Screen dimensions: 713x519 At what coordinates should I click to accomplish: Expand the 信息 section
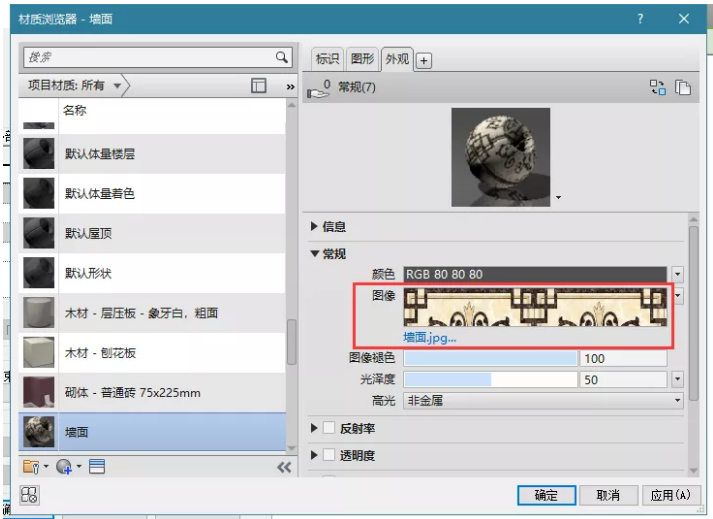click(x=315, y=227)
